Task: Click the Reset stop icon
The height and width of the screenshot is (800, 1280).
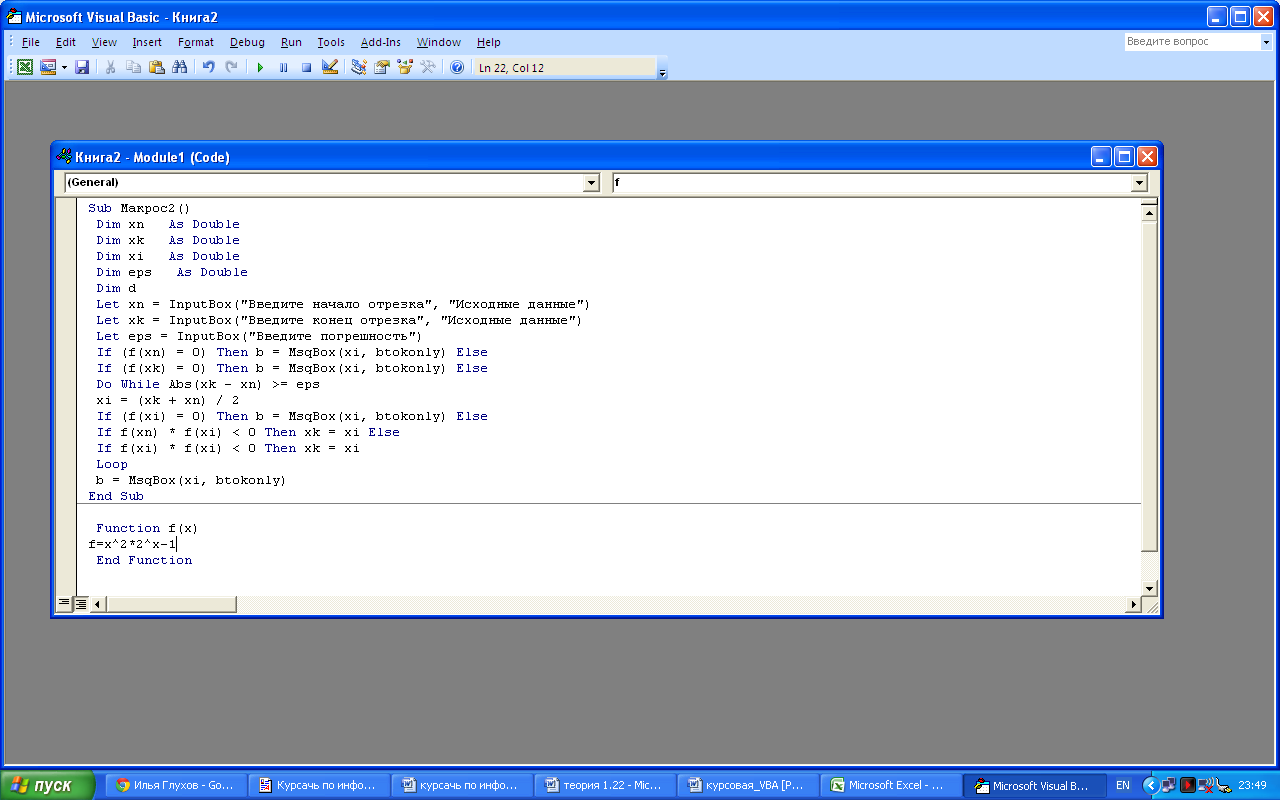Action: coord(306,67)
